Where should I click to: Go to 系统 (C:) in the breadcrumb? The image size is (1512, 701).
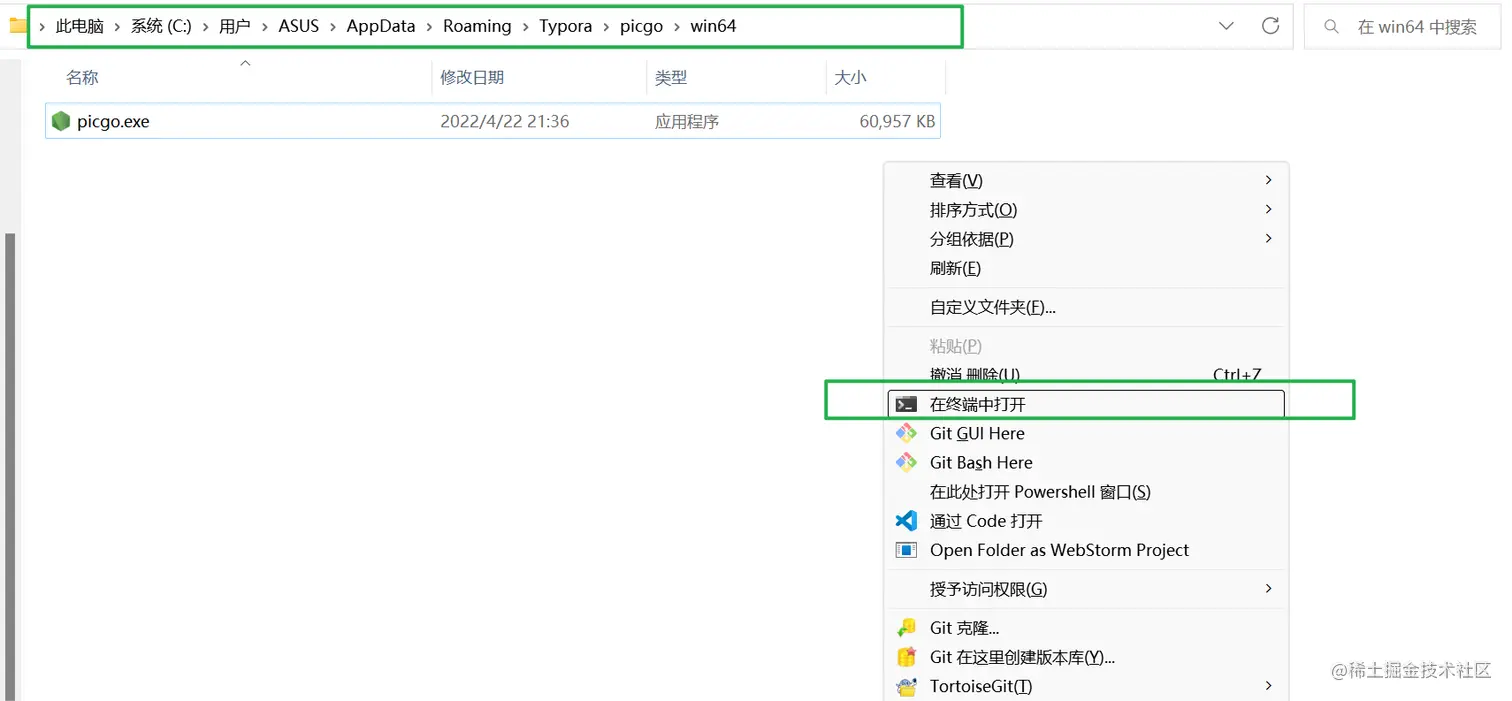tap(161, 27)
